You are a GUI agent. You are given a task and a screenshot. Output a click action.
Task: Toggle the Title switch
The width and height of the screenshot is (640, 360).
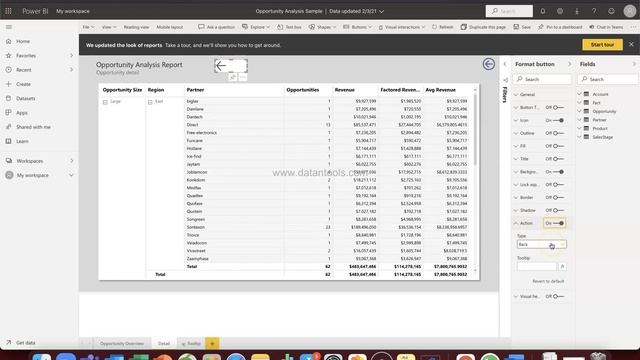[x=558, y=159]
